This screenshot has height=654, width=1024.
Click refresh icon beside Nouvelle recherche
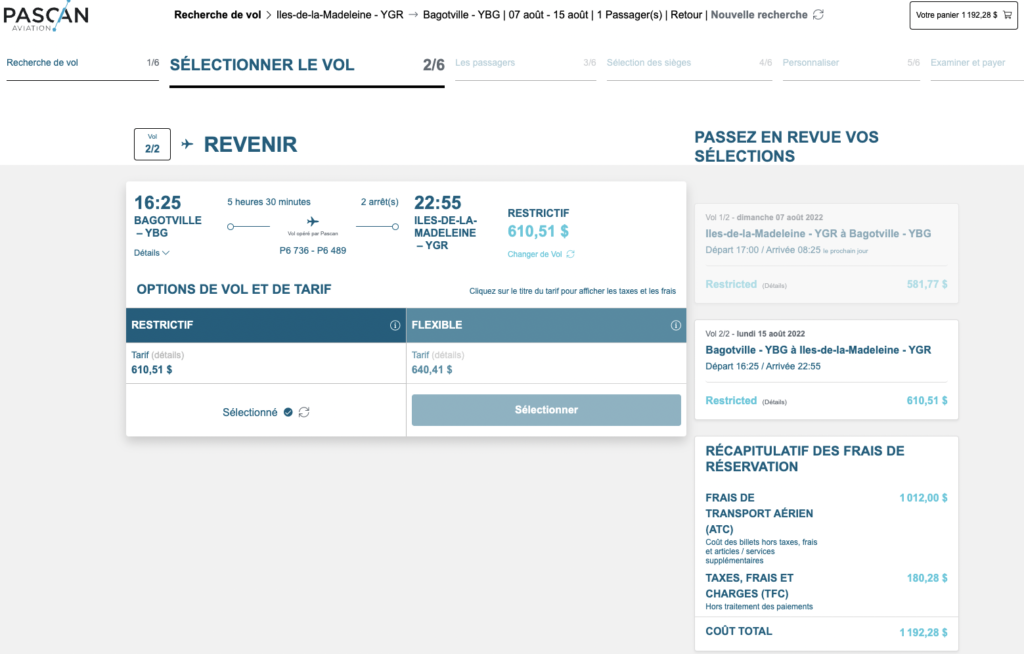pos(819,15)
